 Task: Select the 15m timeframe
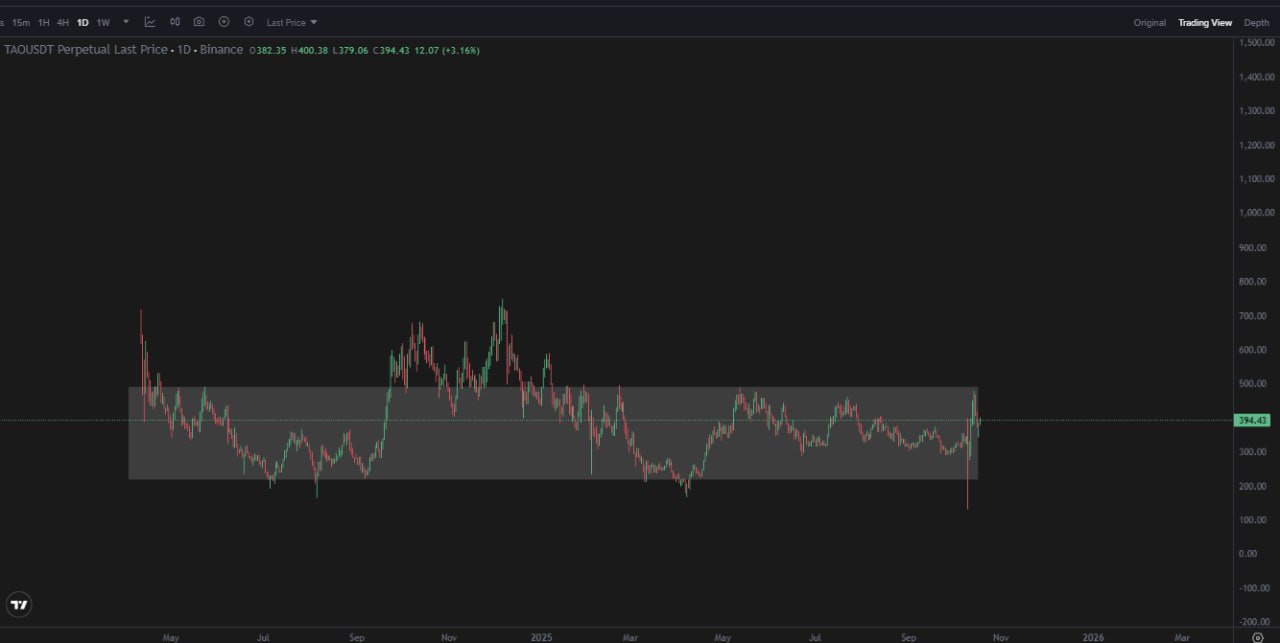point(21,22)
